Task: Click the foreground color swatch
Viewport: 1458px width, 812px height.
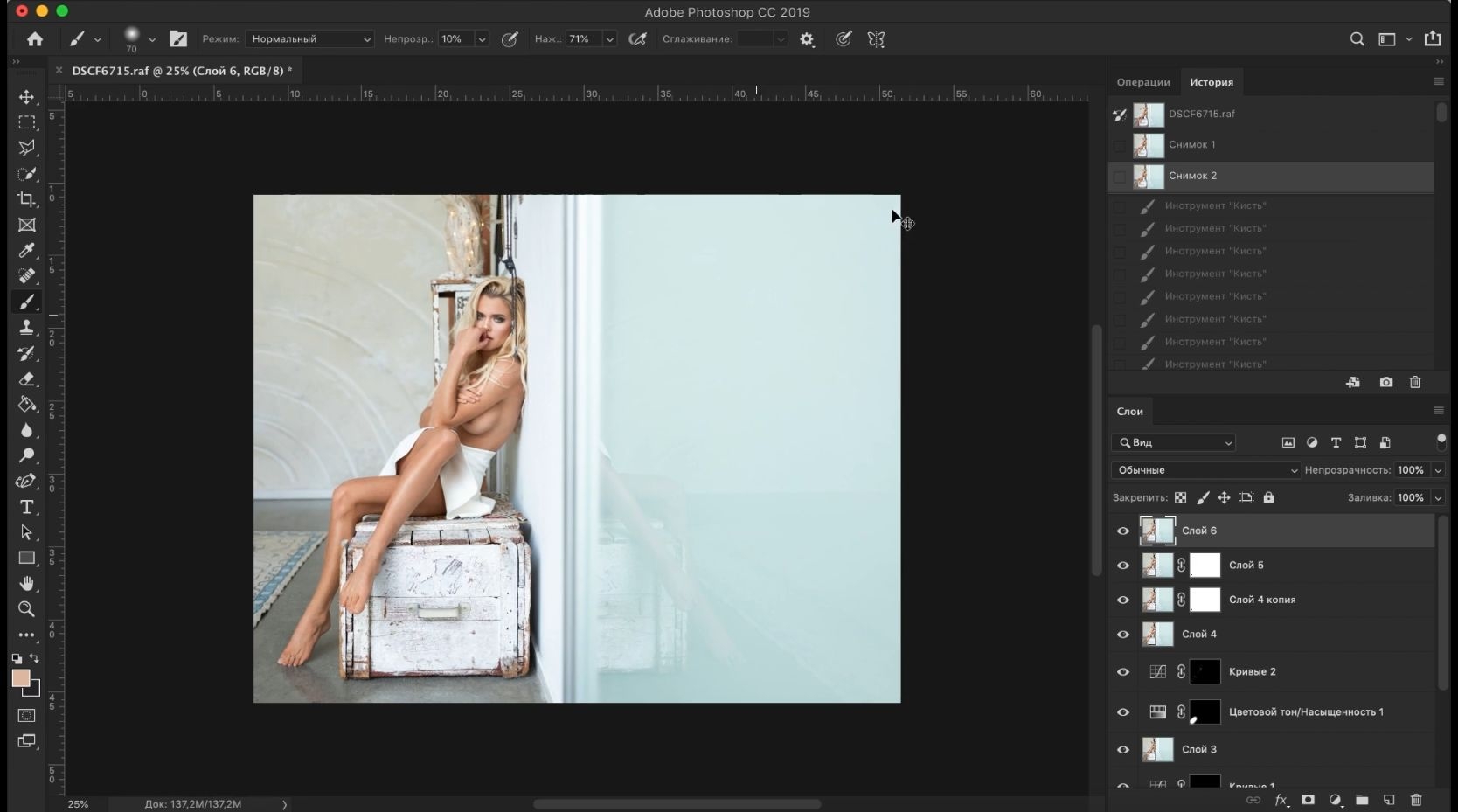Action: click(x=21, y=678)
